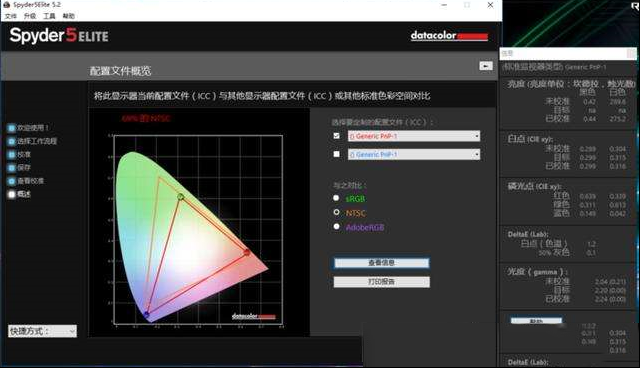Click the 校准 step icon in sidebar
Viewport: 640px width, 368px height.
tap(11, 155)
